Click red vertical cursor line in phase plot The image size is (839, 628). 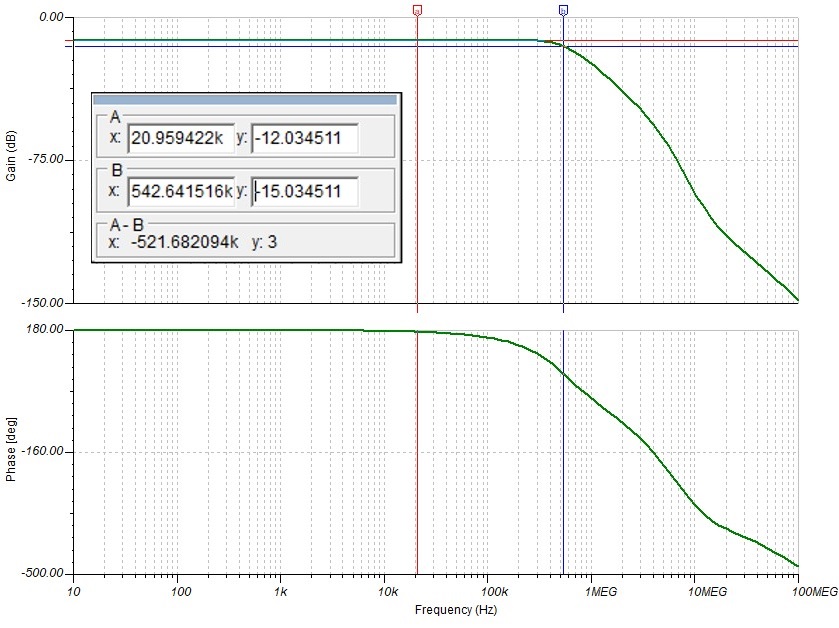click(x=417, y=480)
